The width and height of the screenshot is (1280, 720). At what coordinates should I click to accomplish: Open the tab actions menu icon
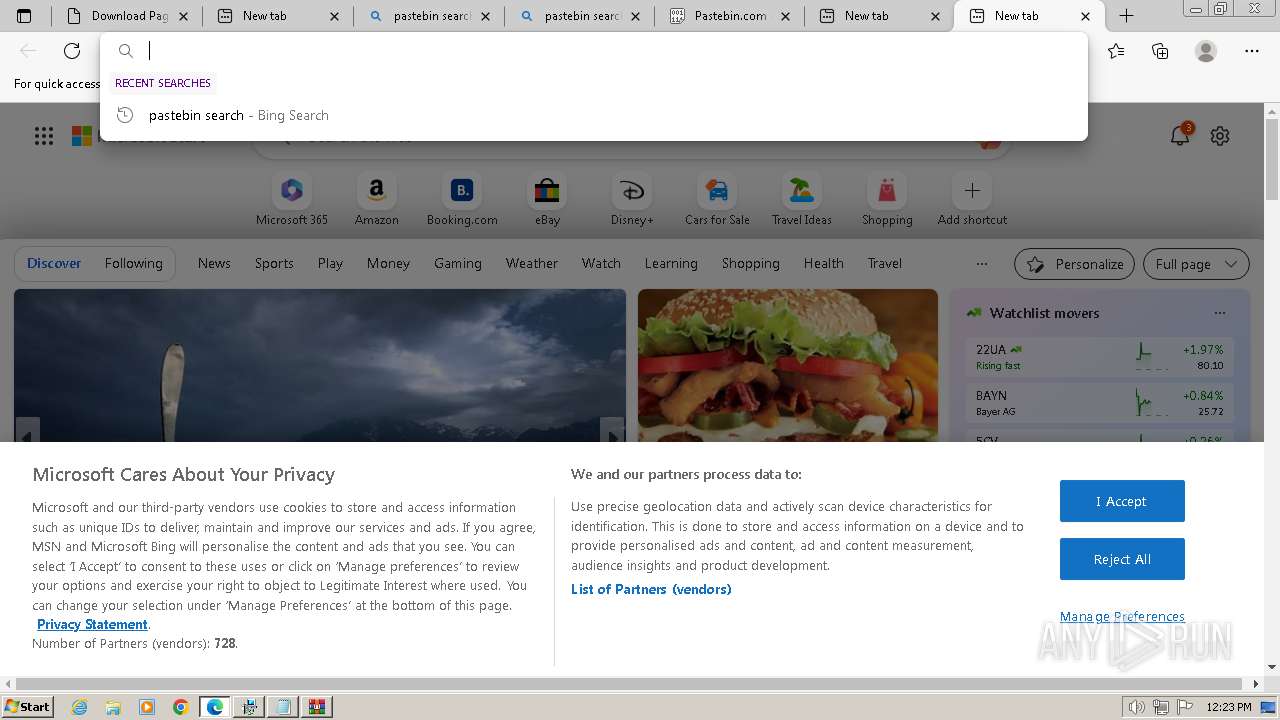tap(24, 16)
